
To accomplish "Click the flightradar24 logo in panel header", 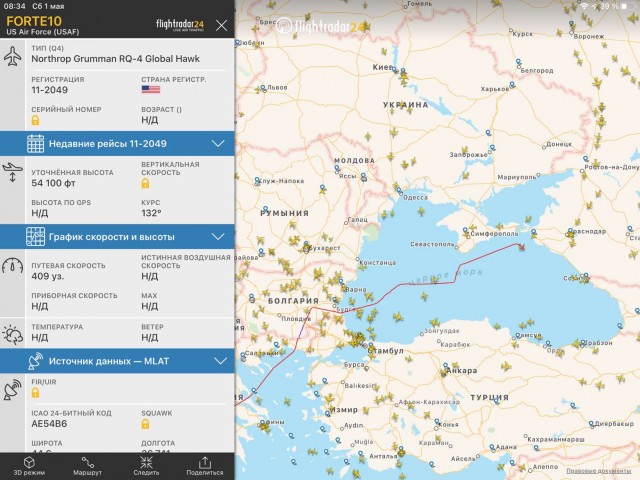I will 180,25.
